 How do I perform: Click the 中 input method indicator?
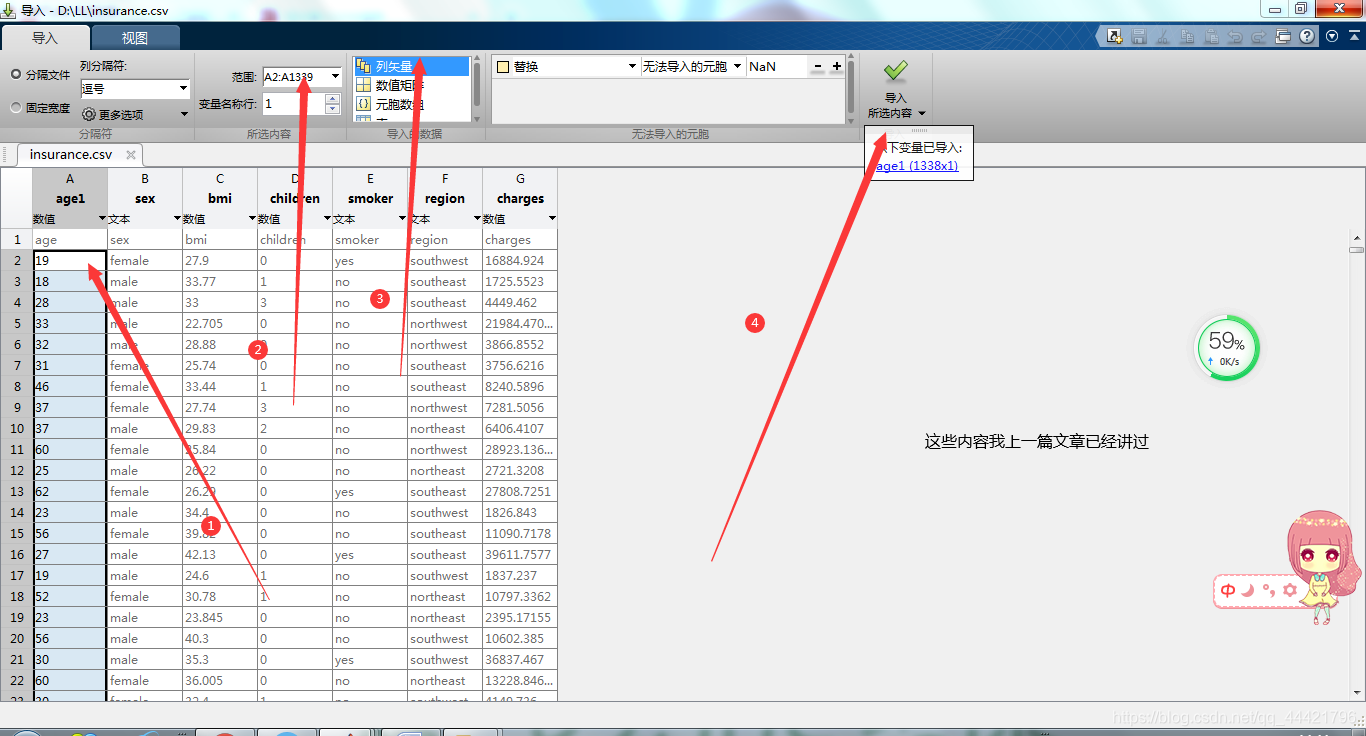click(1228, 590)
